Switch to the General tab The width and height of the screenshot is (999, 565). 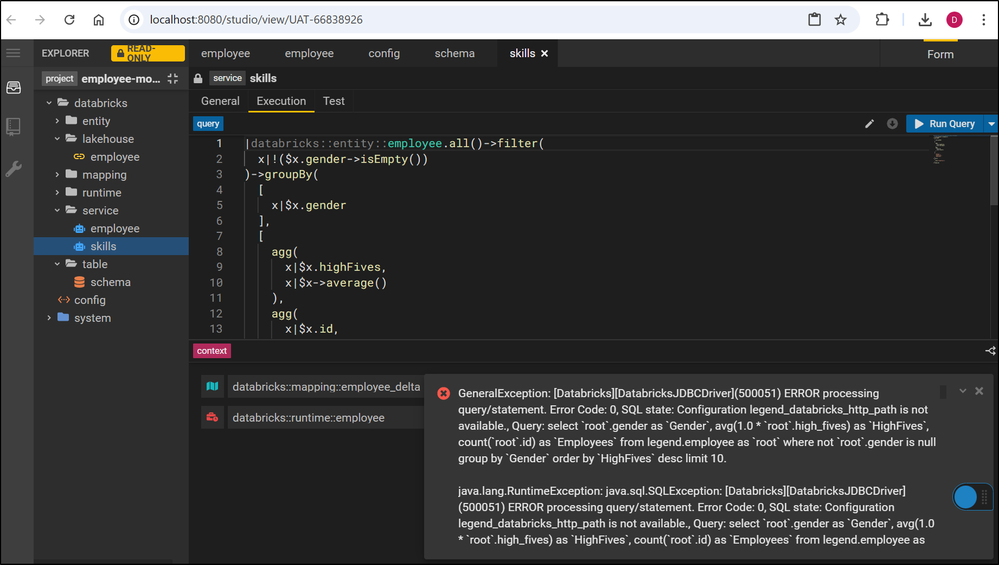[x=220, y=101]
